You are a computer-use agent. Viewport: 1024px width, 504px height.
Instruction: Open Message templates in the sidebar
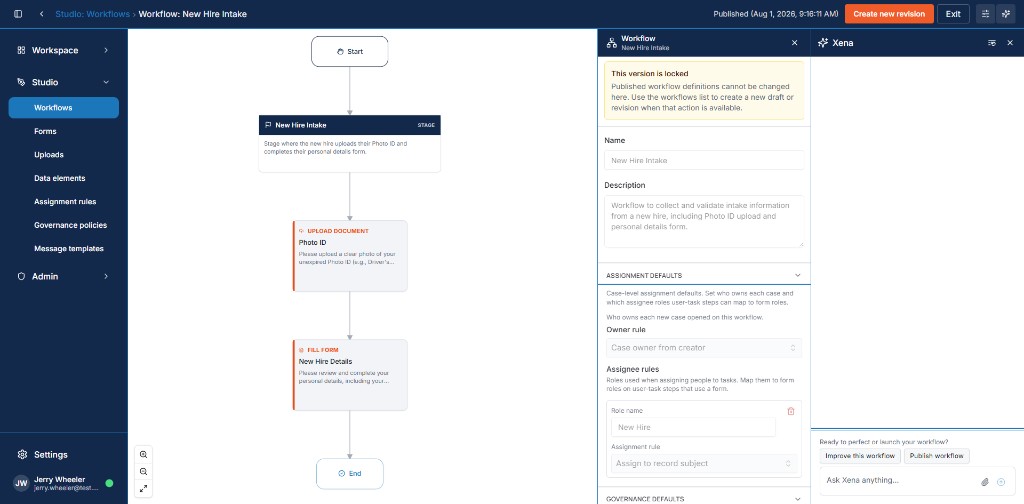[x=63, y=249]
